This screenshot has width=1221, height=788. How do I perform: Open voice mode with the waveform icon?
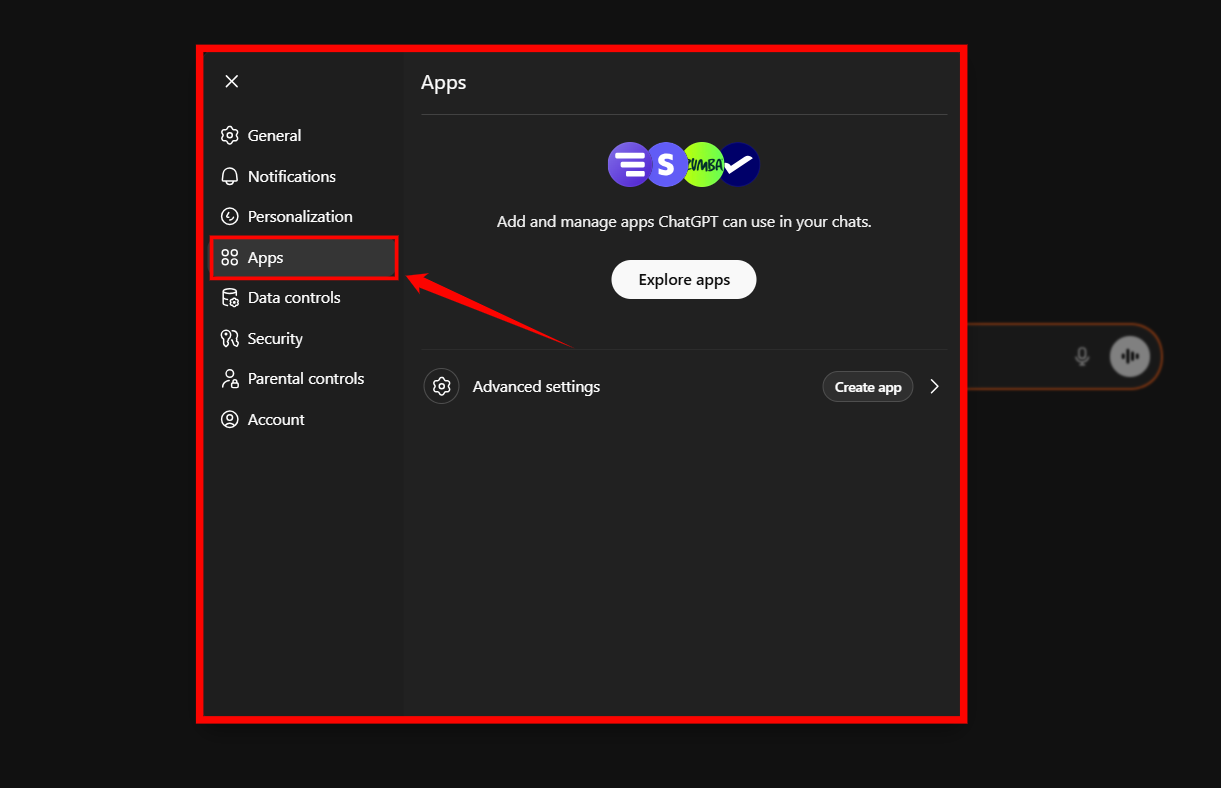(1129, 356)
